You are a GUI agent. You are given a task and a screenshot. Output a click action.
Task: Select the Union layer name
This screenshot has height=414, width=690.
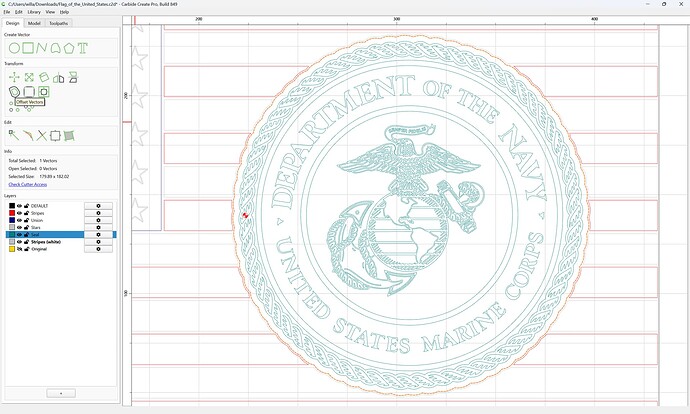tap(37, 220)
